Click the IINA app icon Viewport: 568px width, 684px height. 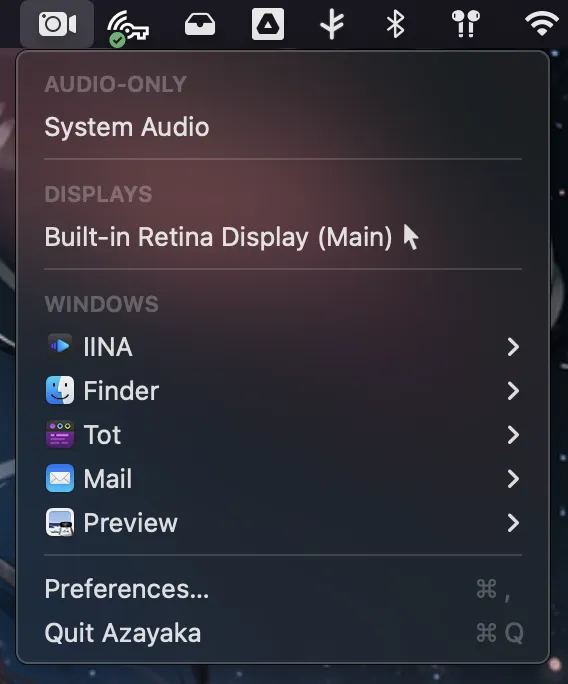(x=60, y=346)
